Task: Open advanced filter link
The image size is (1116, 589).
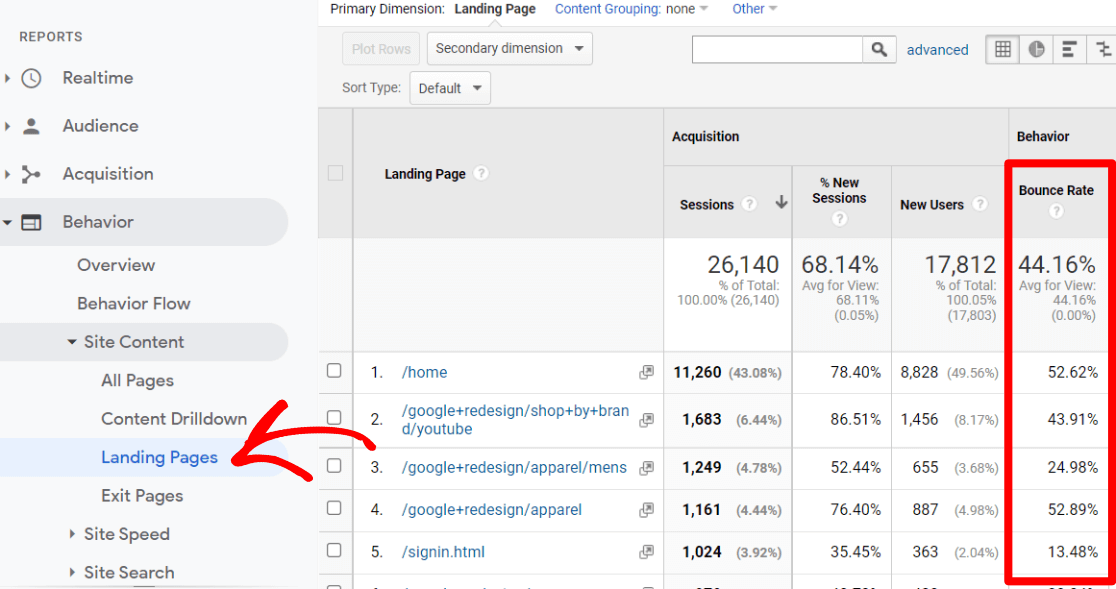Action: click(937, 50)
